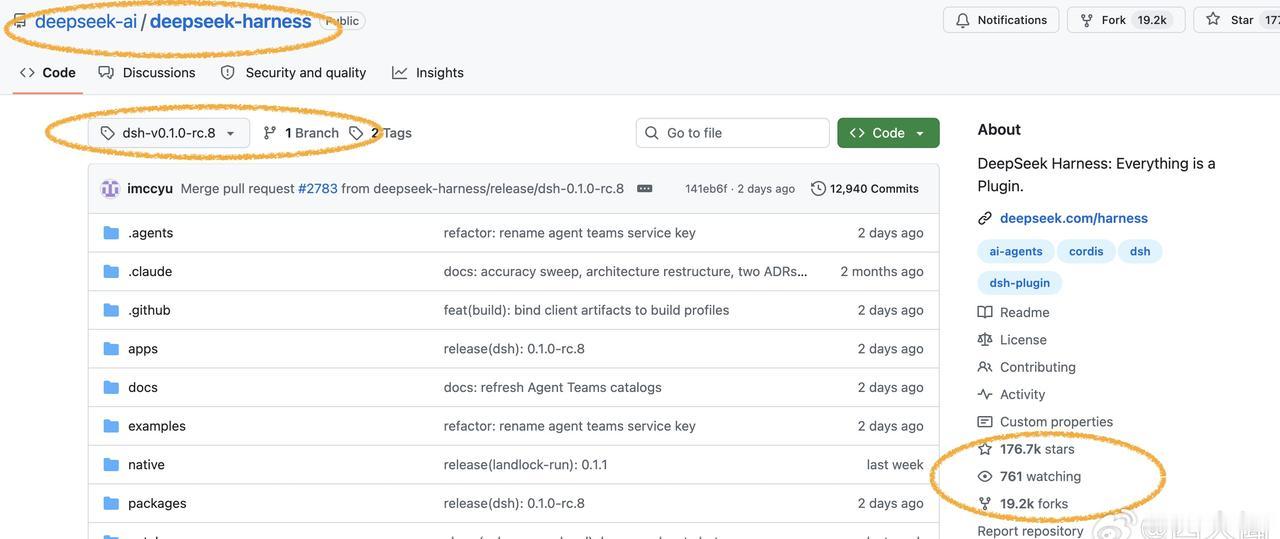The height and width of the screenshot is (539, 1280).
Task: Click folder icon beside packages
Action: tap(111, 503)
